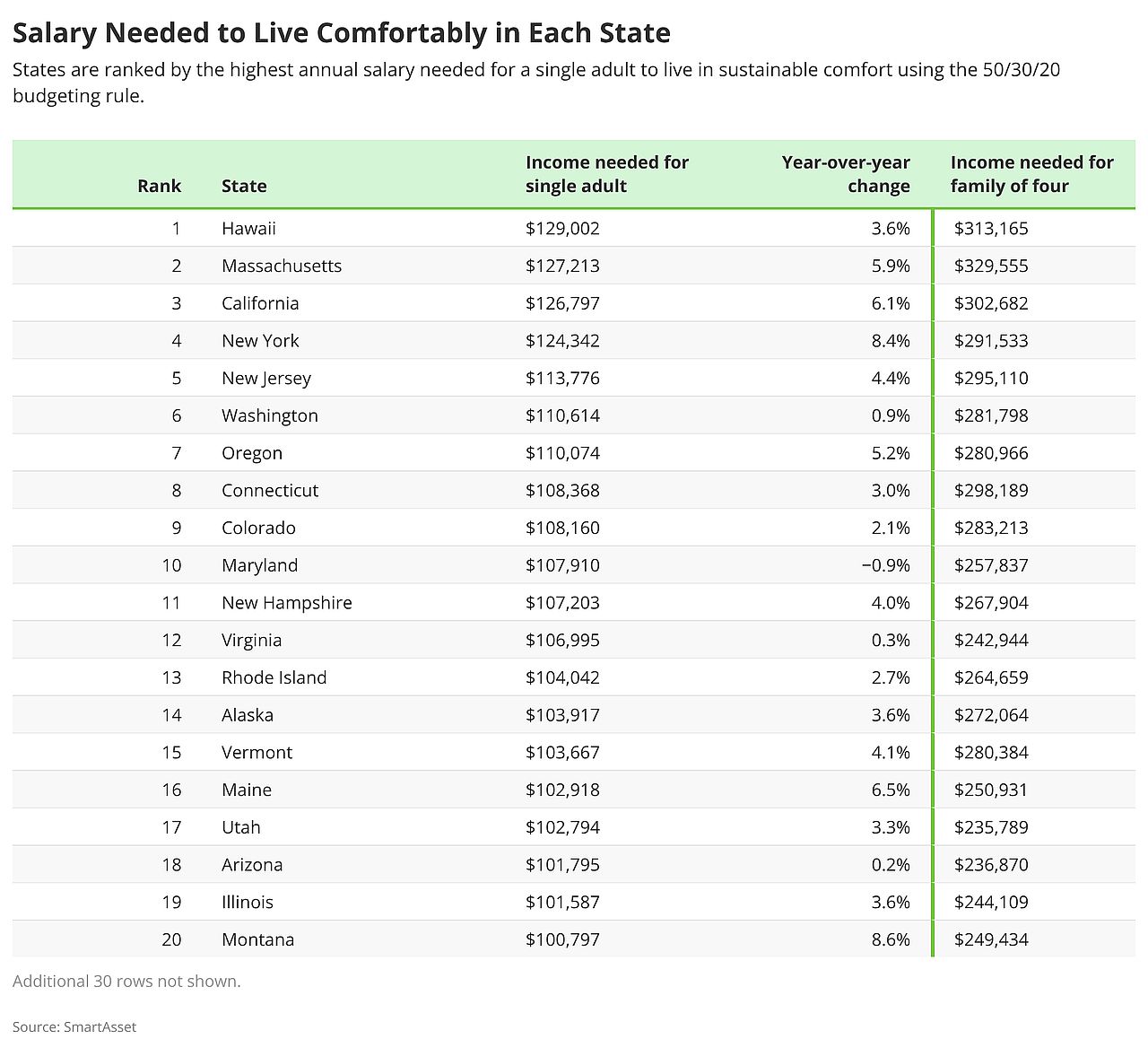
Task: Click rank number 20 cell
Action: coord(171,940)
